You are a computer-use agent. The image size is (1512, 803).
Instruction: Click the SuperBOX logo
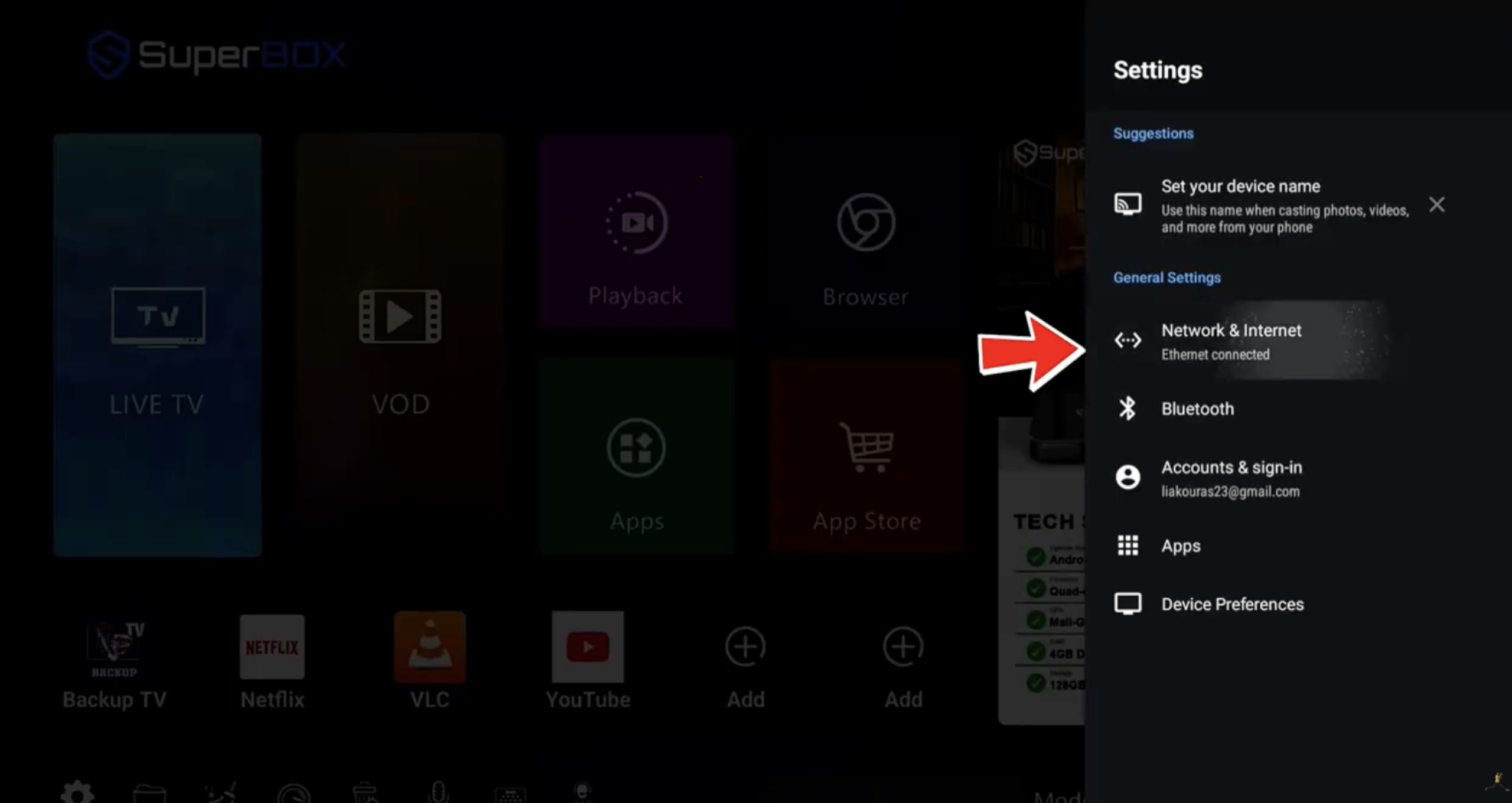(216, 55)
